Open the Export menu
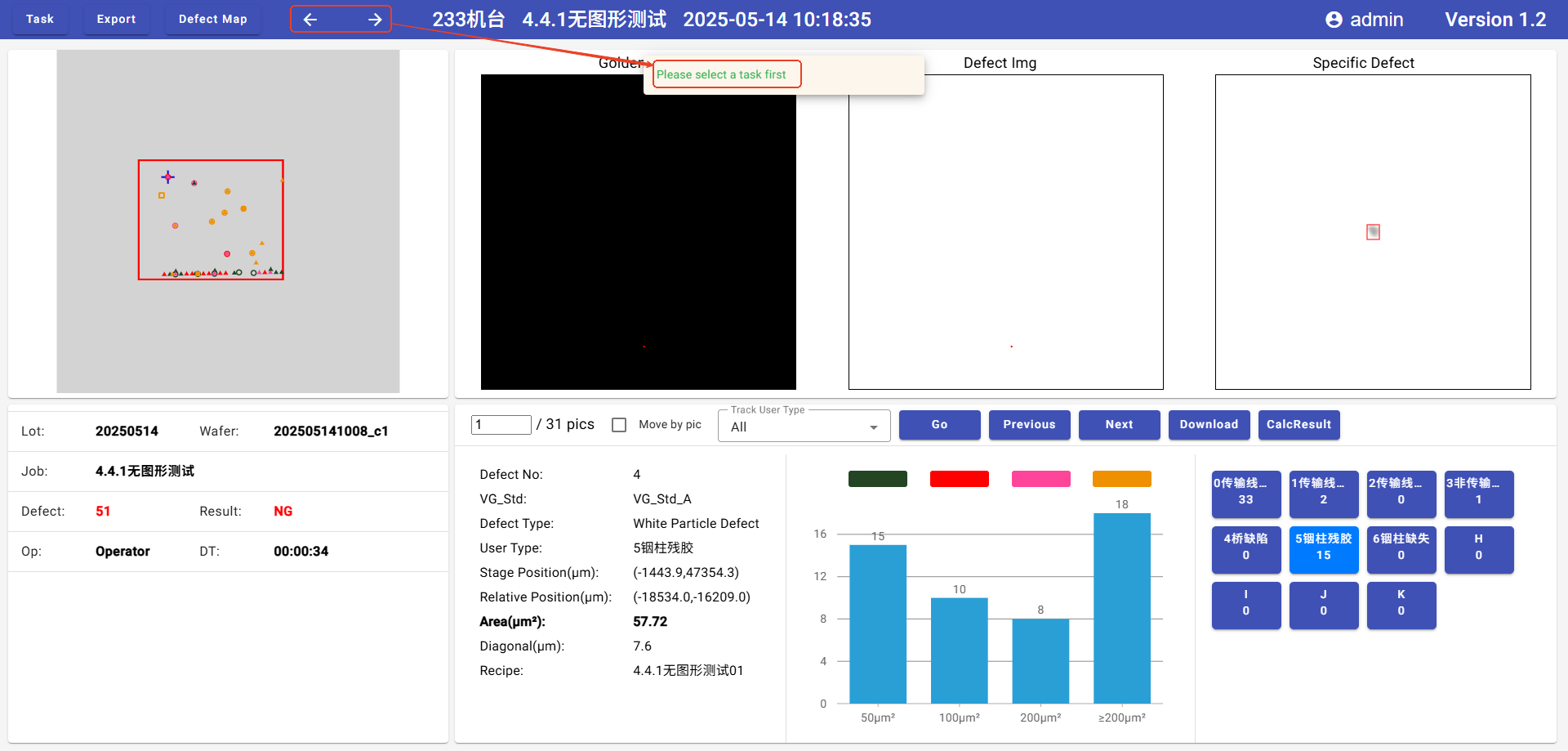Image resolution: width=1568 pixels, height=751 pixels. coord(116,19)
